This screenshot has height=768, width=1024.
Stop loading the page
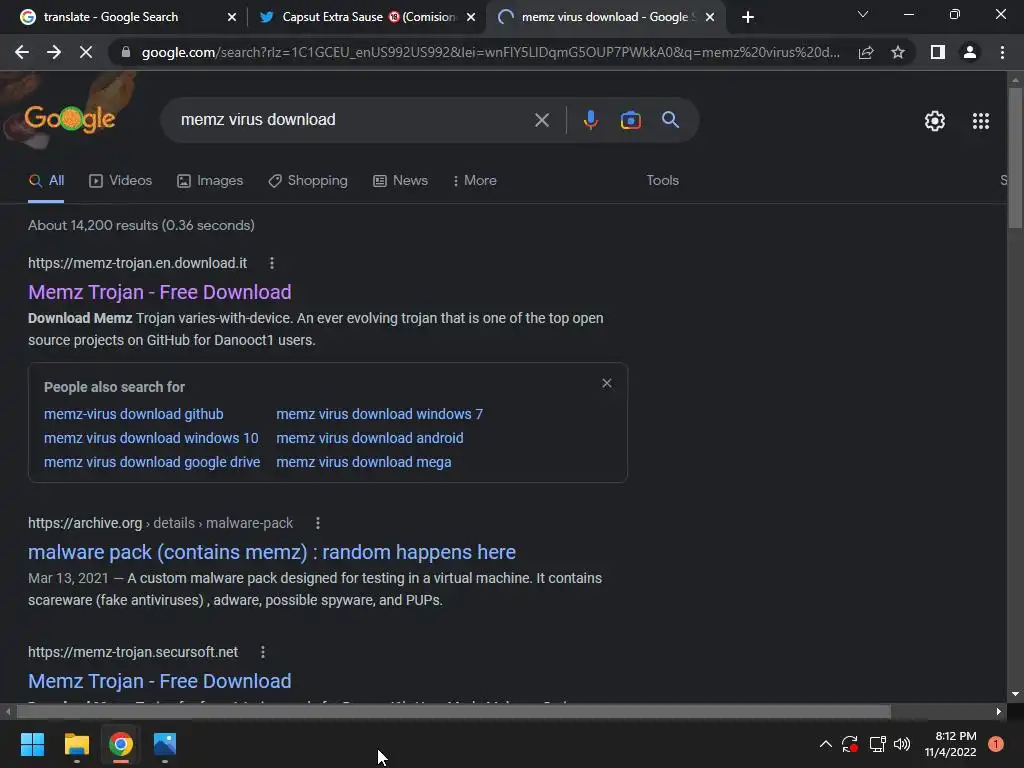[x=86, y=52]
